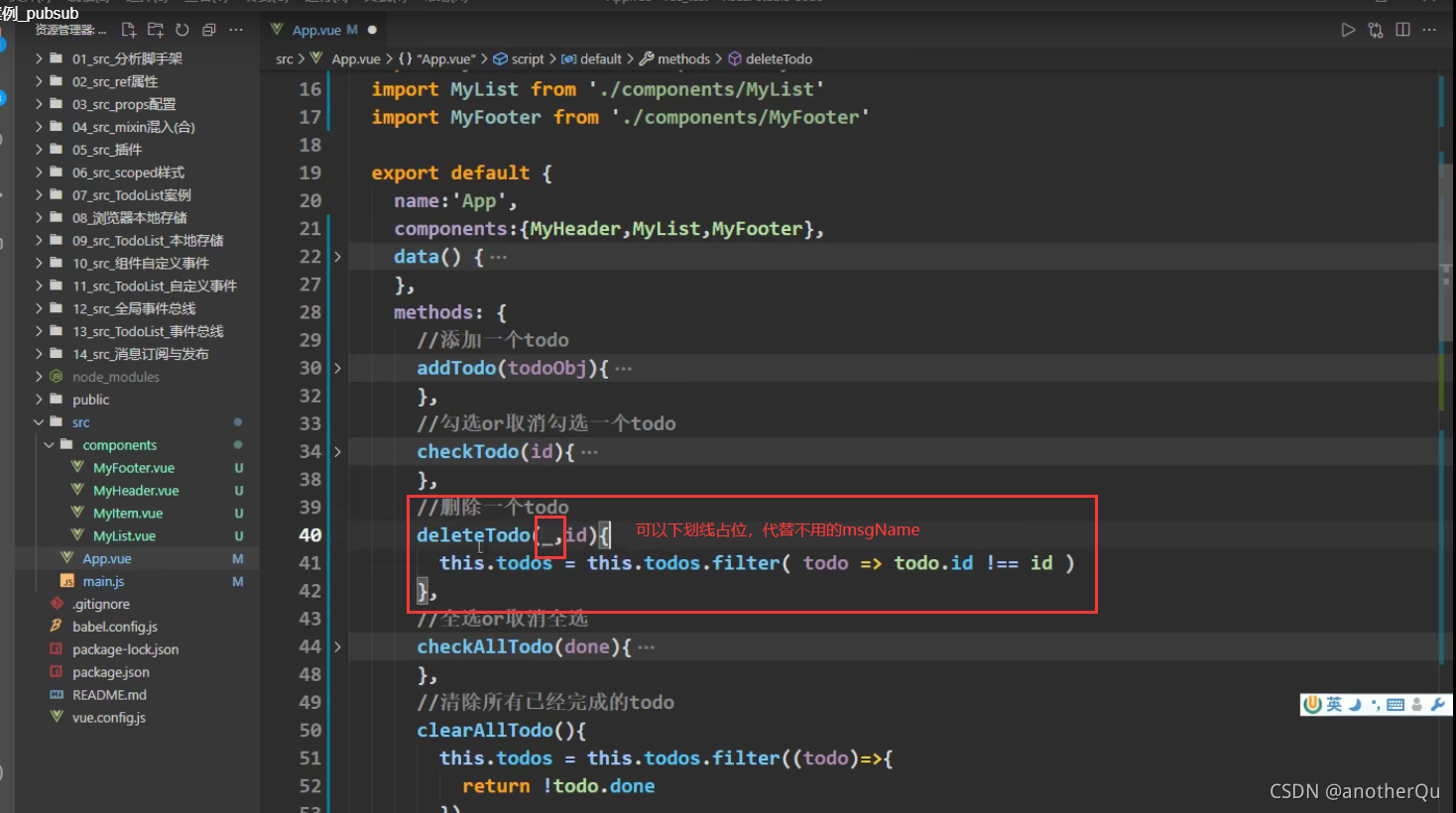Click the JS icon beside main.js
The width and height of the screenshot is (1456, 813).
[x=67, y=581]
